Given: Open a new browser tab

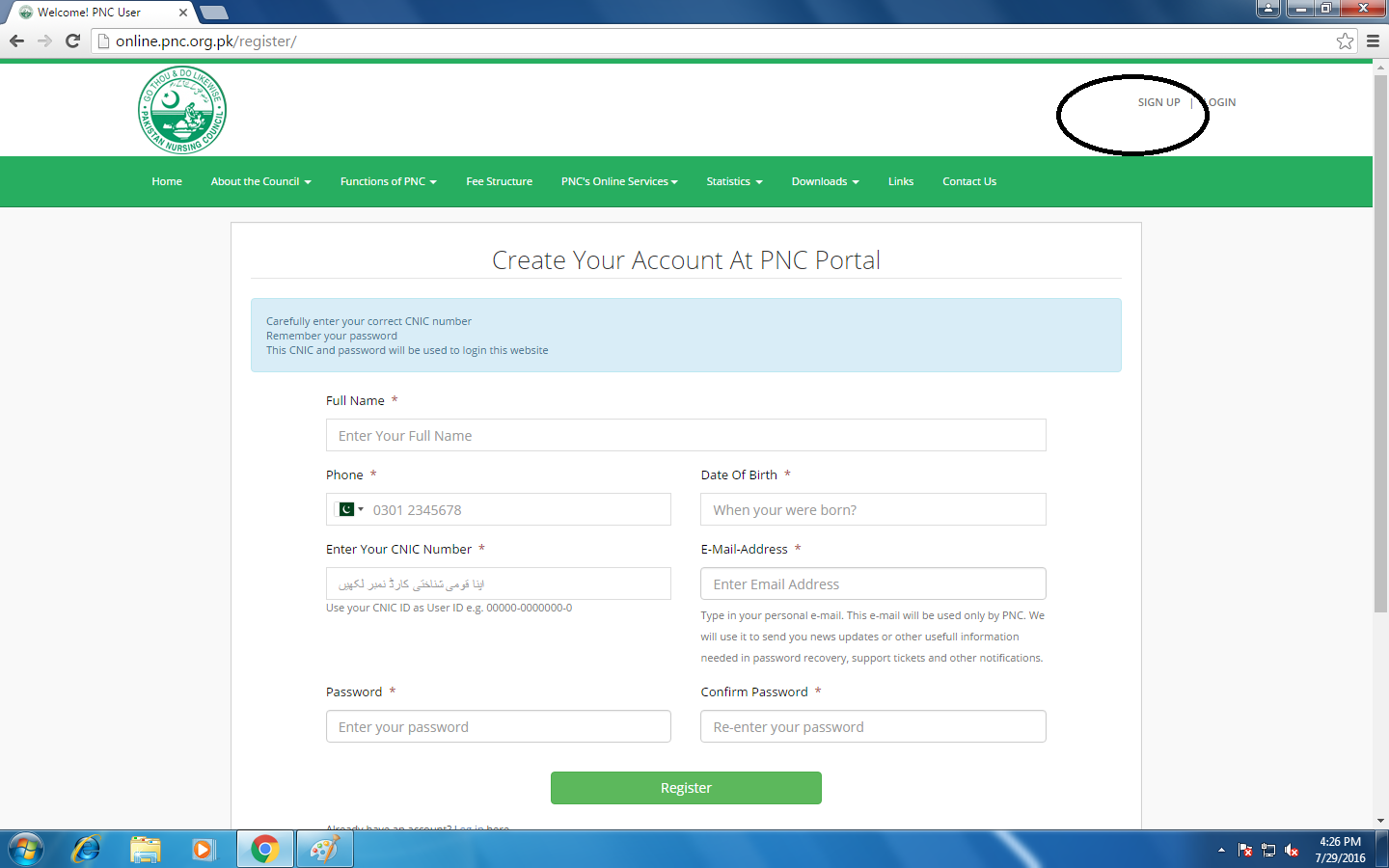Looking at the screenshot, I should pos(213,13).
